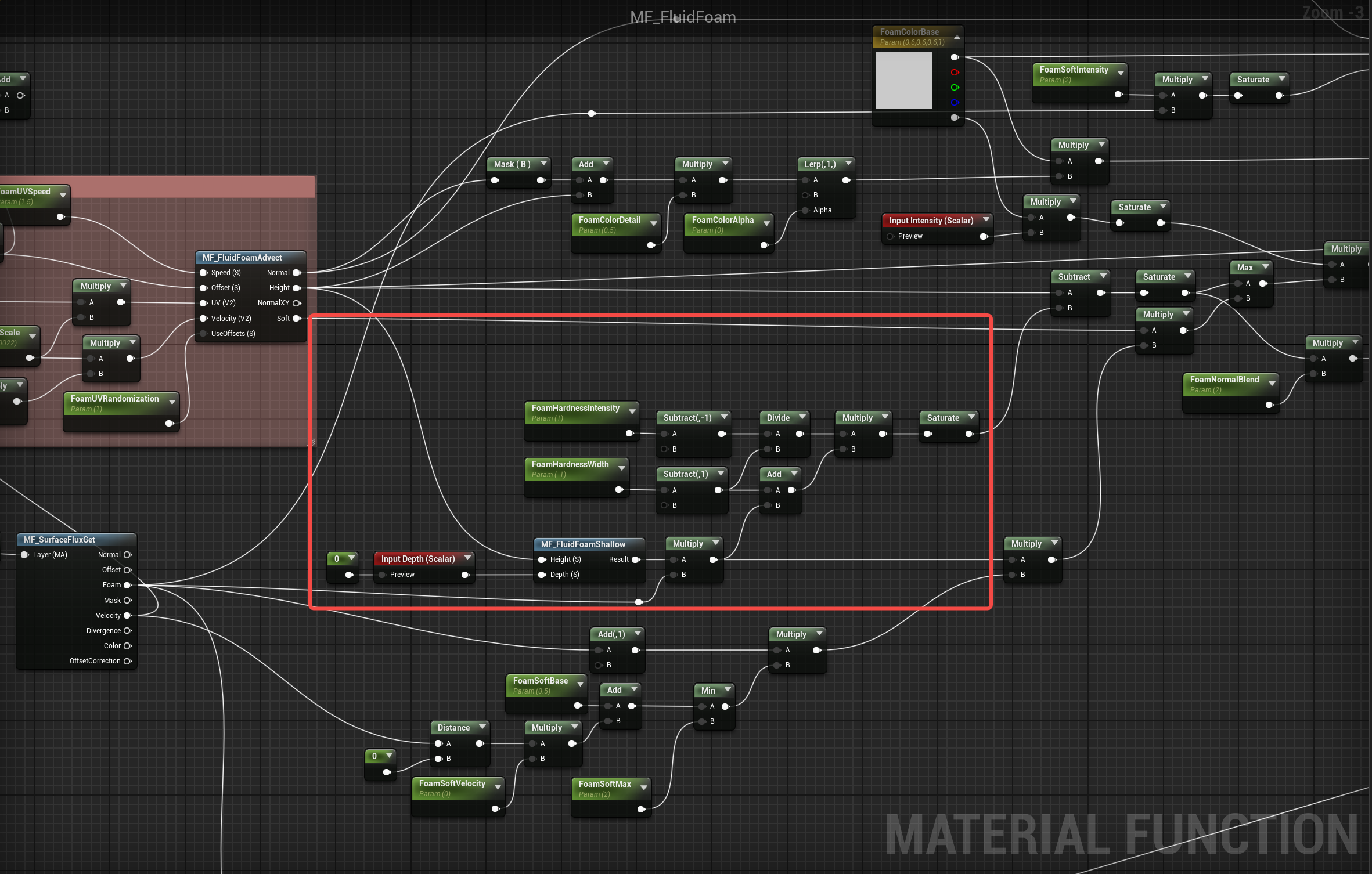Click the Preview pin on Input Intensity node

click(891, 236)
